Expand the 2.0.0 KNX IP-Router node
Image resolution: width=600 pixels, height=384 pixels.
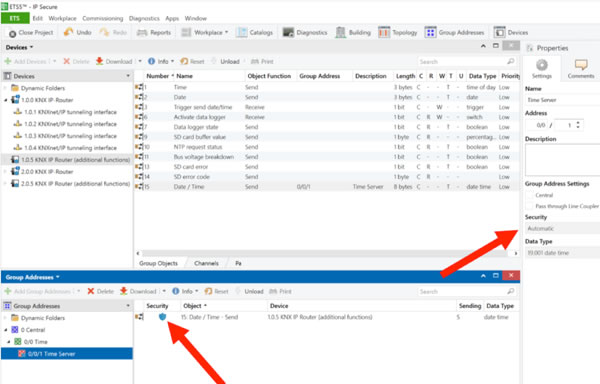click(x=5, y=172)
